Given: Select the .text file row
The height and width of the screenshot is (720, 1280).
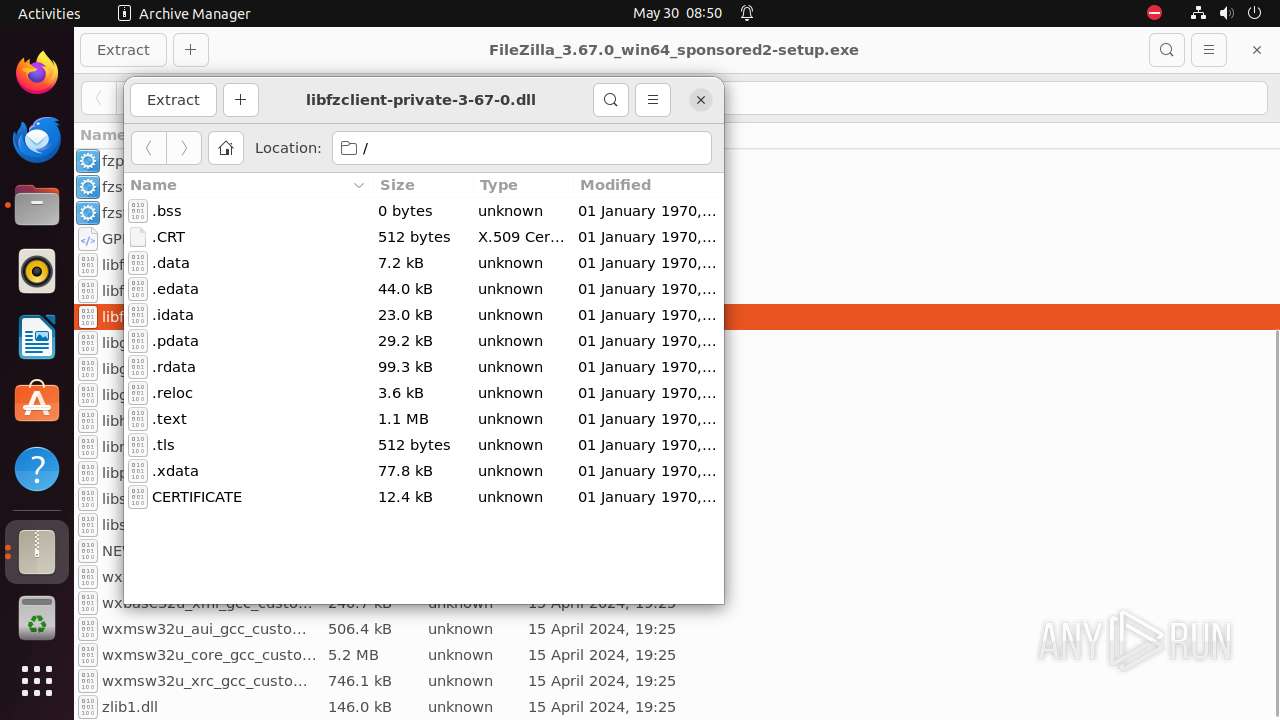Looking at the screenshot, I should click(424, 419).
